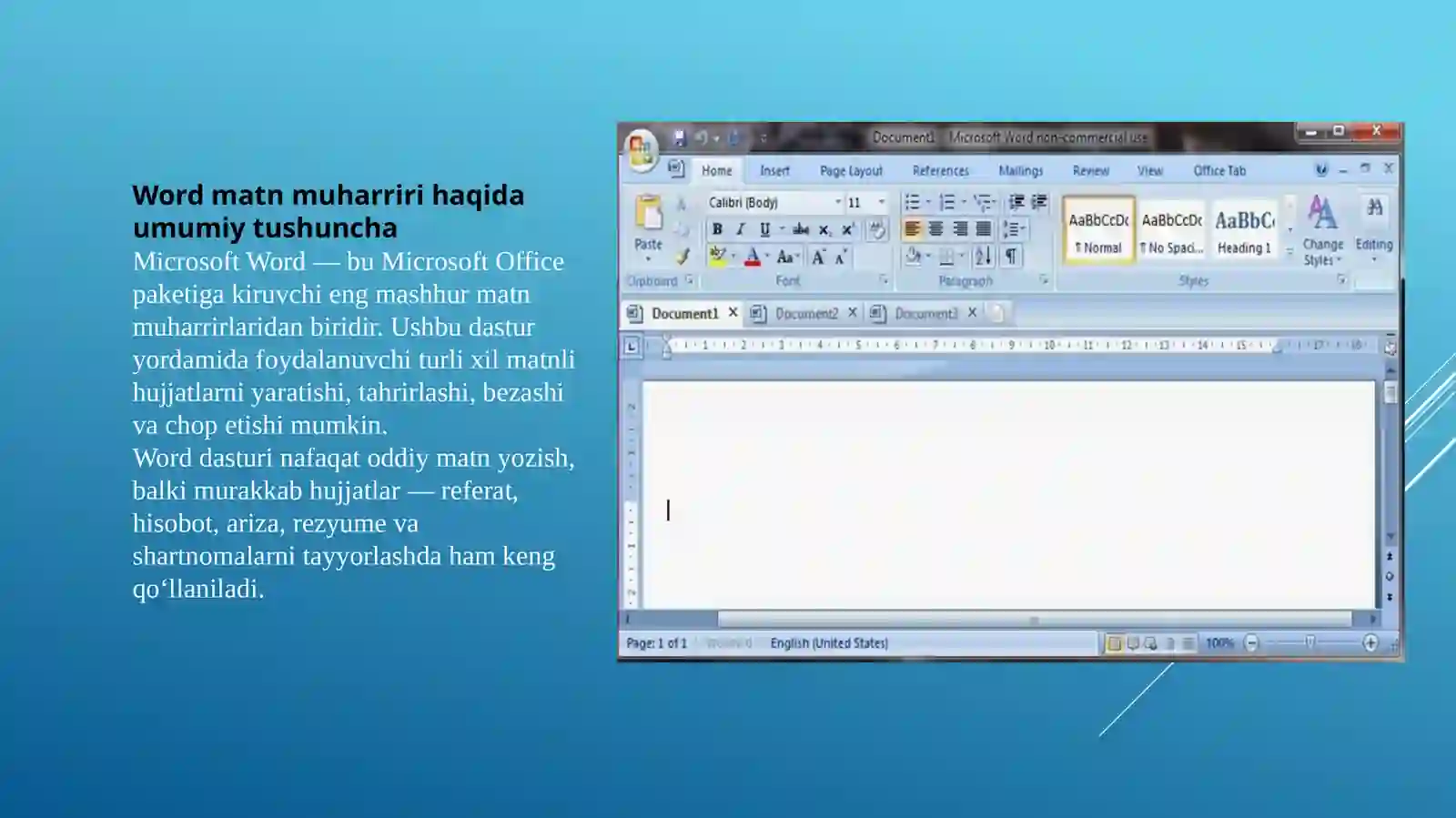Sort the selected text
This screenshot has height=818, width=1456.
tap(983, 257)
